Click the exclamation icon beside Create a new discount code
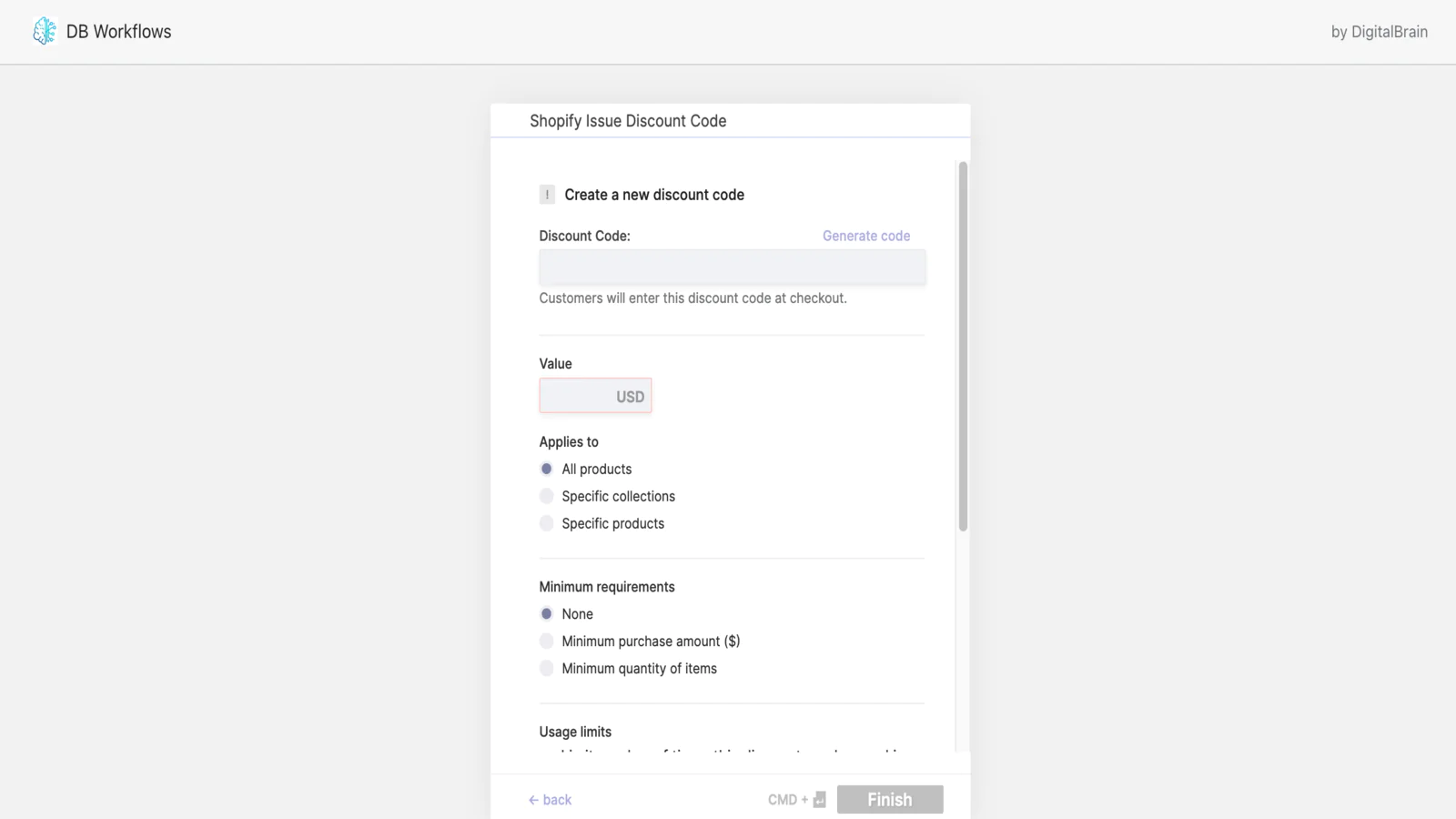 (x=547, y=195)
